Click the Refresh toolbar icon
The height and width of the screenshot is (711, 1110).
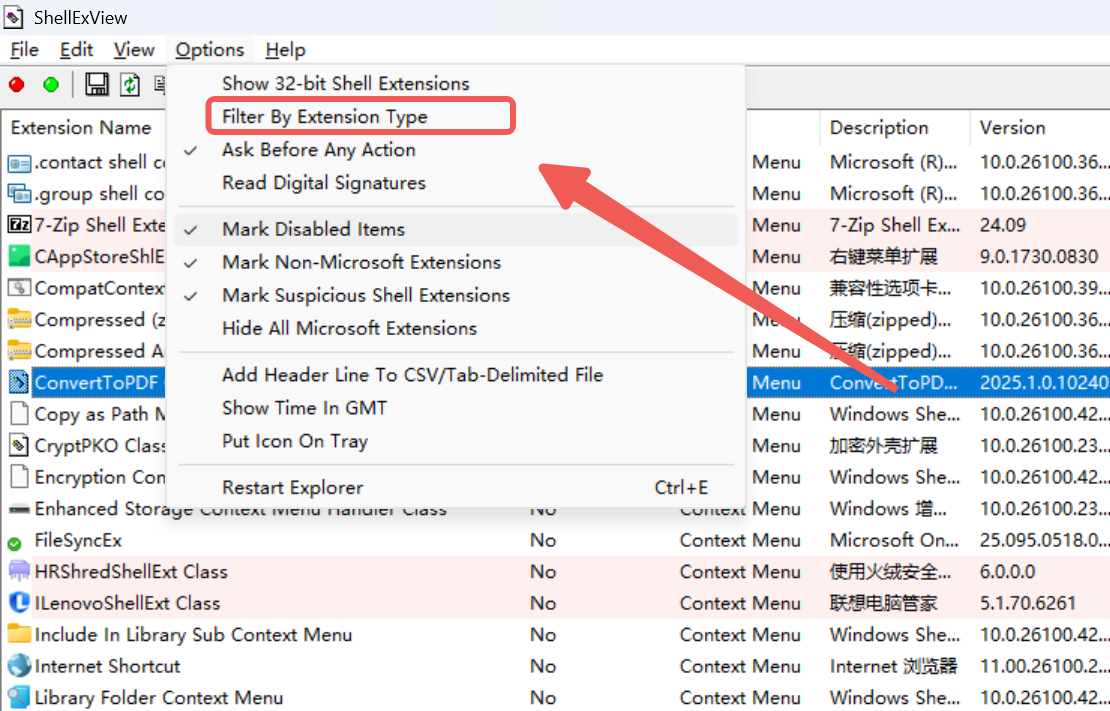pyautogui.click(x=130, y=84)
